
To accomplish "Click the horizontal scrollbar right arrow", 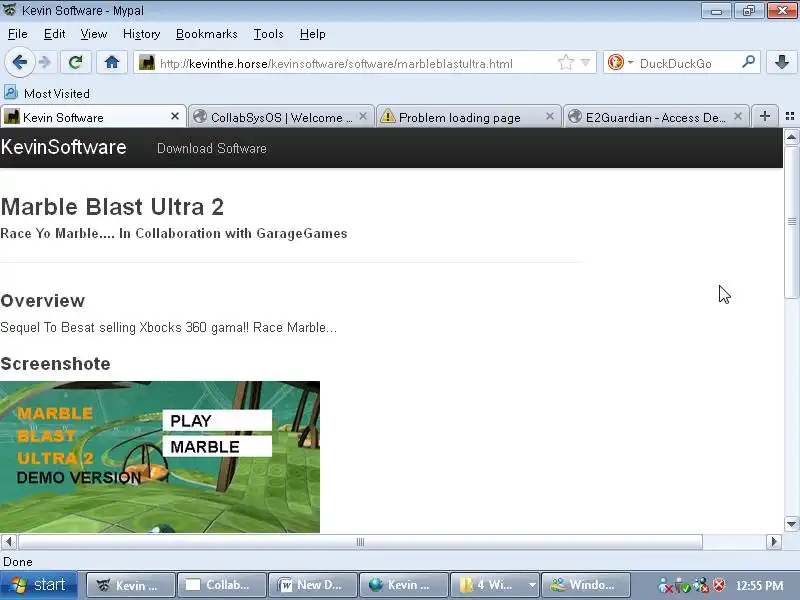I will pyautogui.click(x=773, y=541).
